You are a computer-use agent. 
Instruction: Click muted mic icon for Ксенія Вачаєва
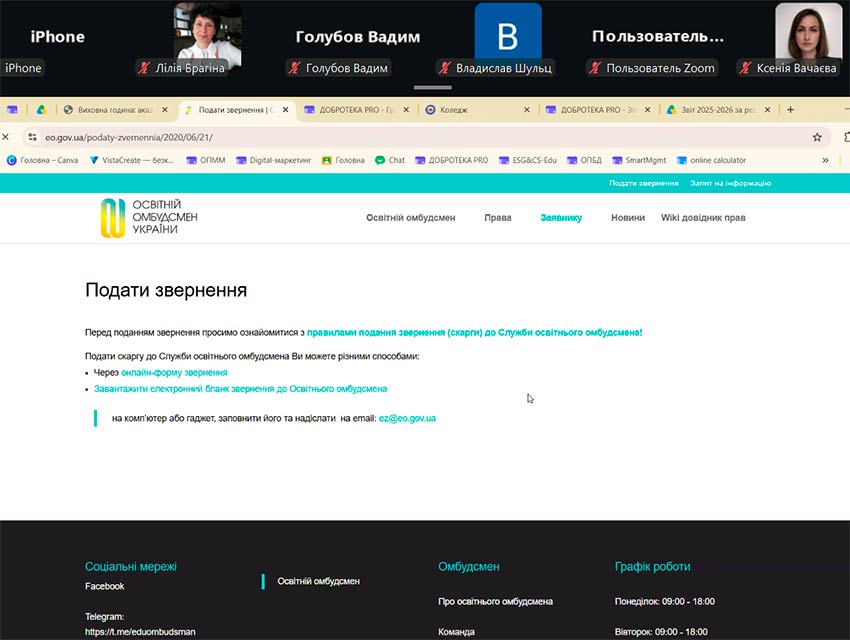click(x=745, y=68)
